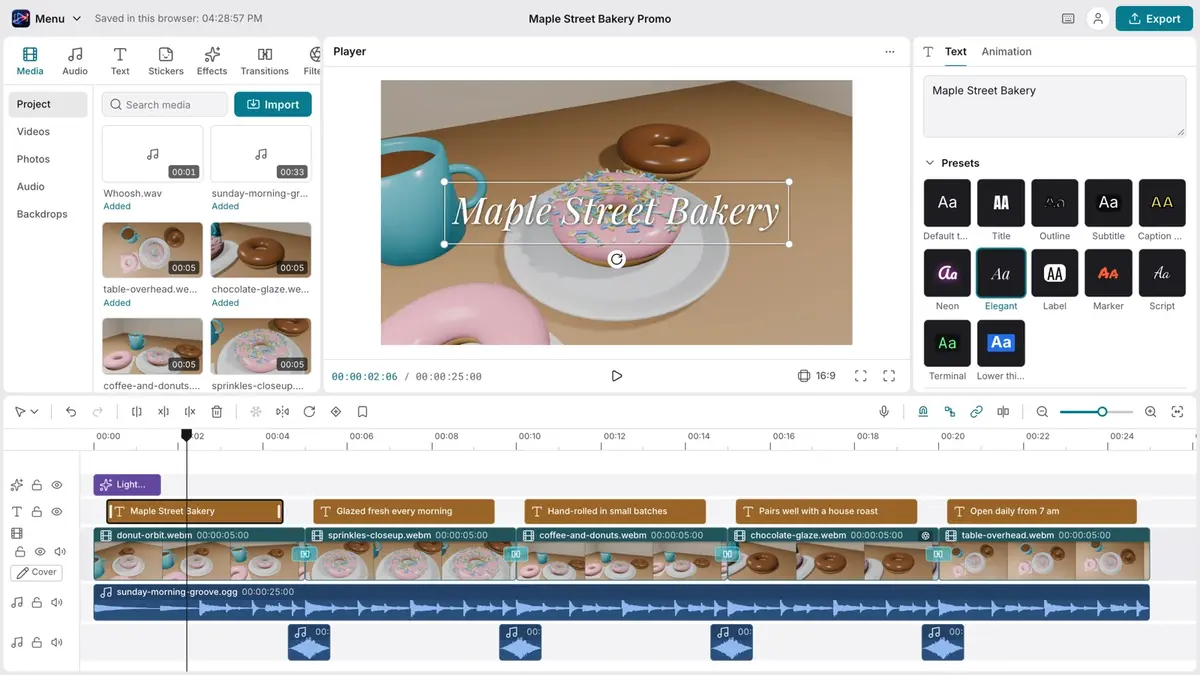Select the Light effect clip on timeline

click(x=127, y=485)
